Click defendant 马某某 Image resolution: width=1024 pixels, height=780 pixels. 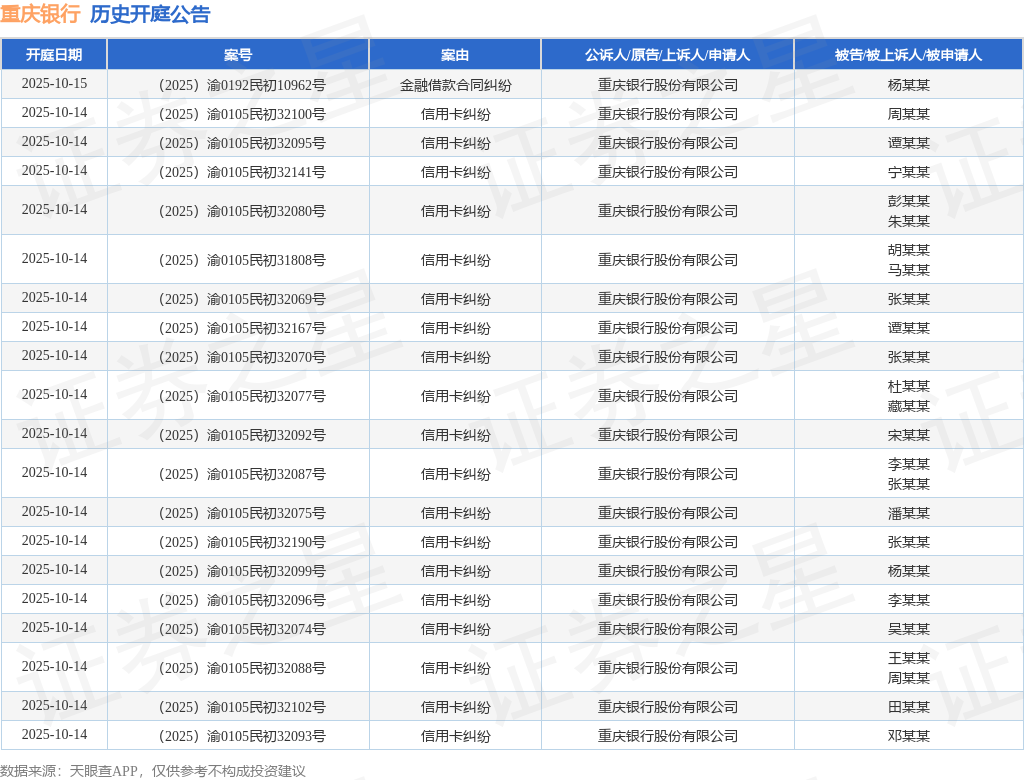click(908, 270)
